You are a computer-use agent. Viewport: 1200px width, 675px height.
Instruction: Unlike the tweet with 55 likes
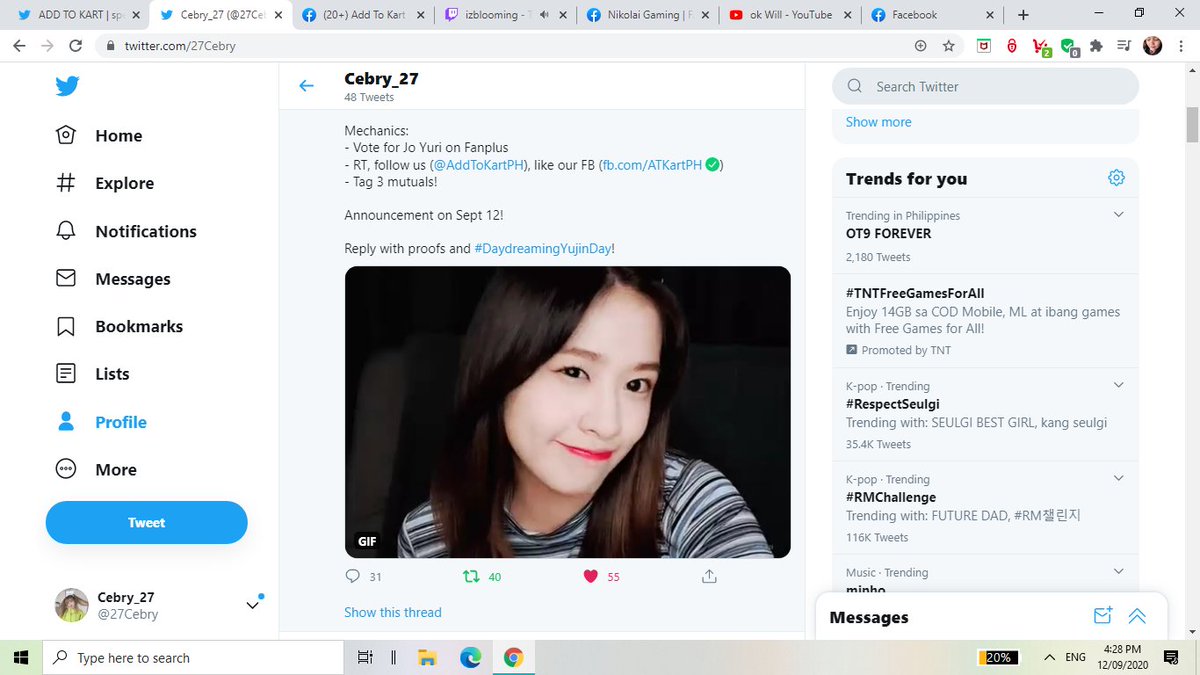click(590, 576)
